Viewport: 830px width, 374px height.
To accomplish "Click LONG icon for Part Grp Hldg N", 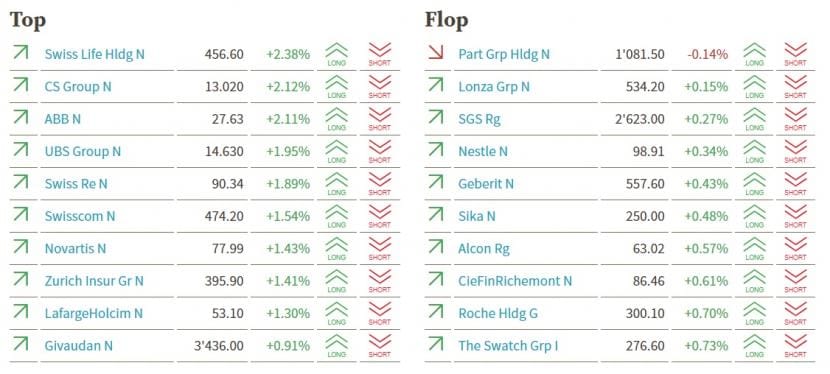I will [754, 54].
